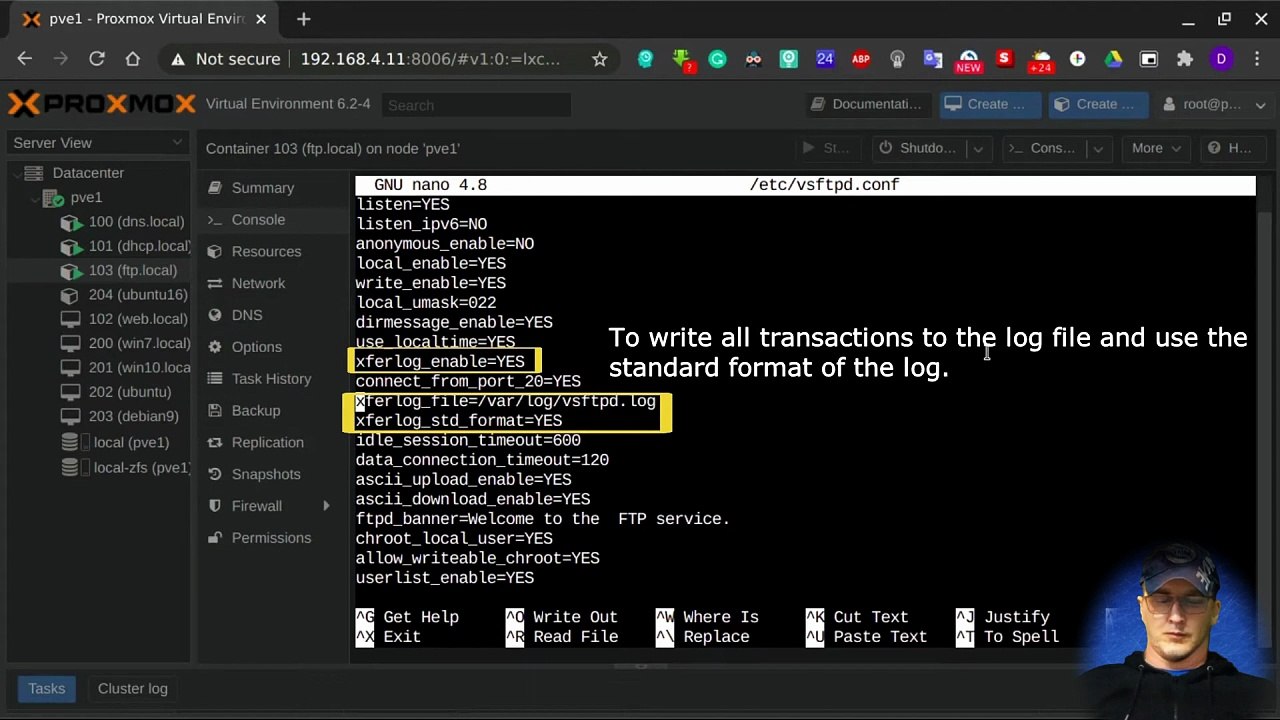Open the browser three-dot menu

pos(1256,59)
